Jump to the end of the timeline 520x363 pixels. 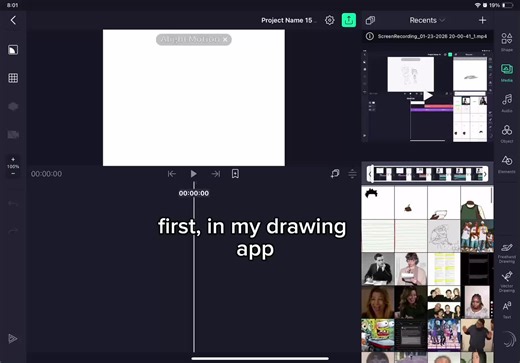click(216, 174)
